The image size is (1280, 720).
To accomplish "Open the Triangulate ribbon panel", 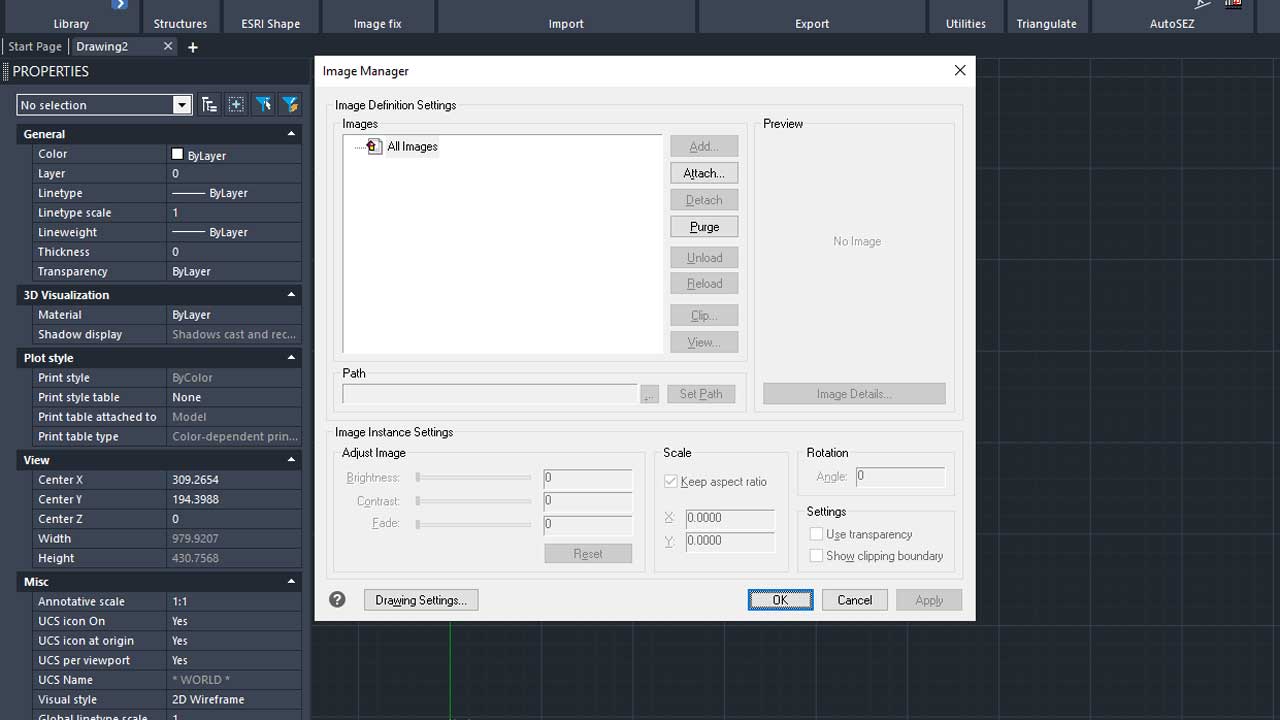I will 1046,24.
